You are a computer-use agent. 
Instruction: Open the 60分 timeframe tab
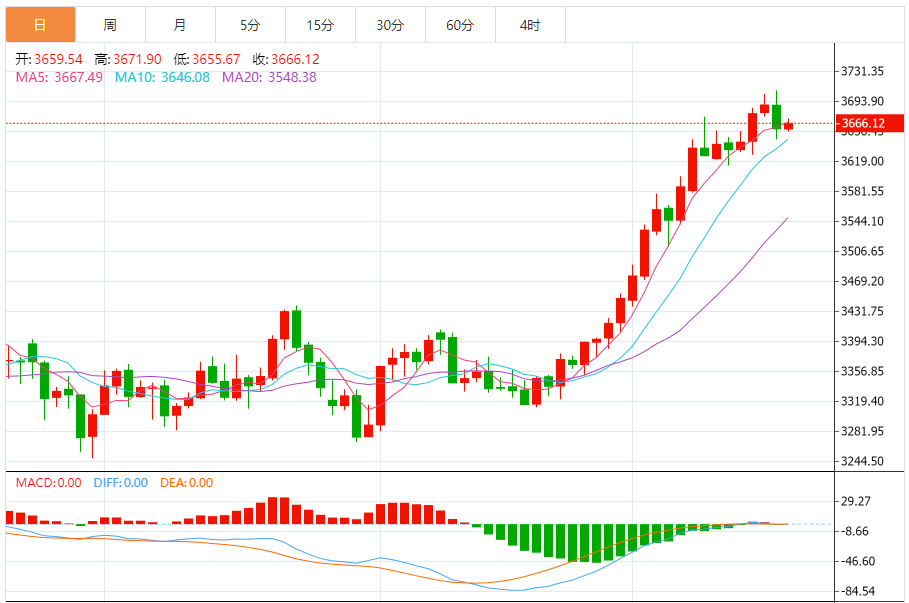(x=460, y=25)
